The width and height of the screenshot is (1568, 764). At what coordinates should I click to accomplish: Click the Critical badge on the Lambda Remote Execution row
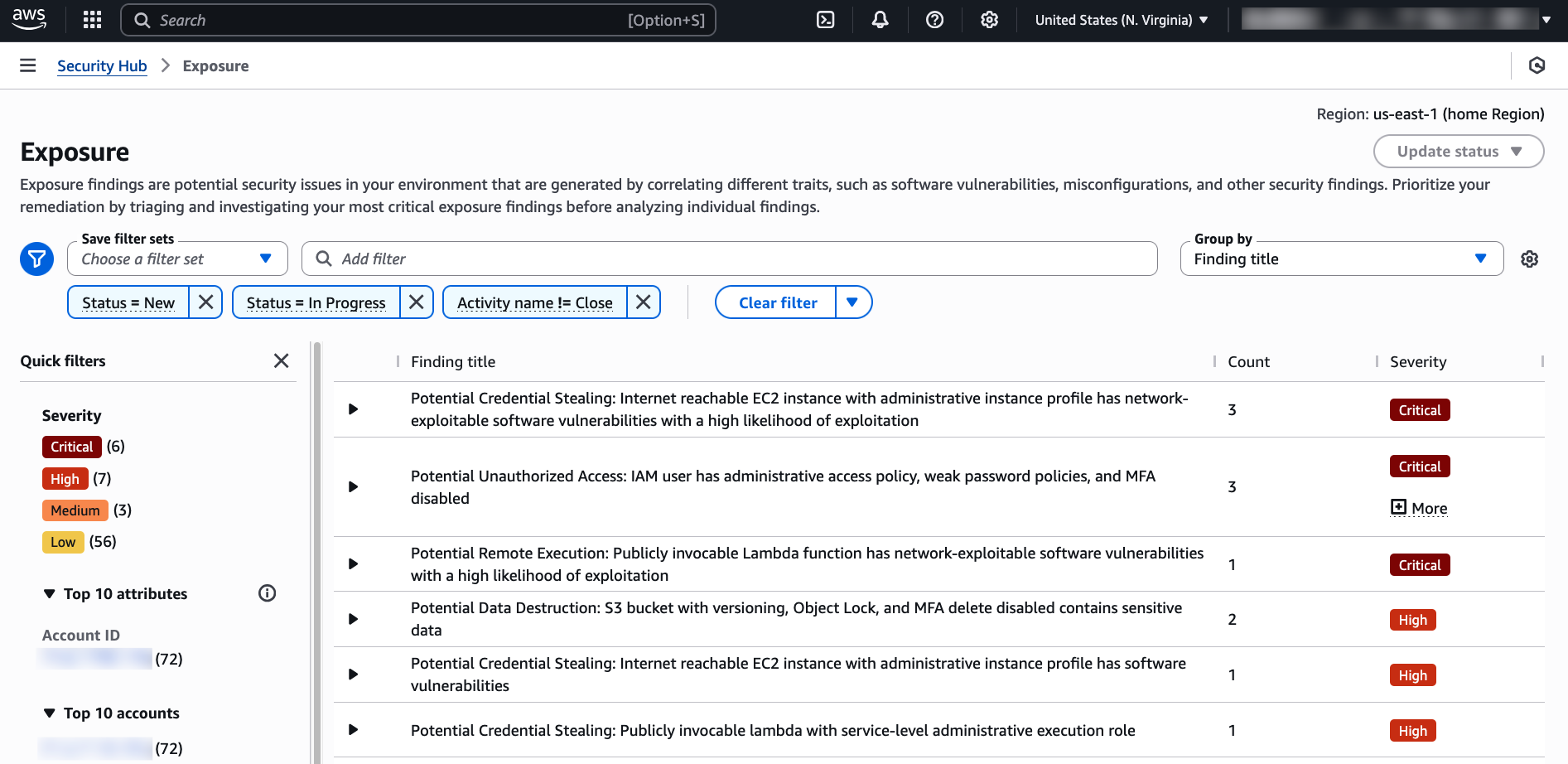tap(1420, 565)
